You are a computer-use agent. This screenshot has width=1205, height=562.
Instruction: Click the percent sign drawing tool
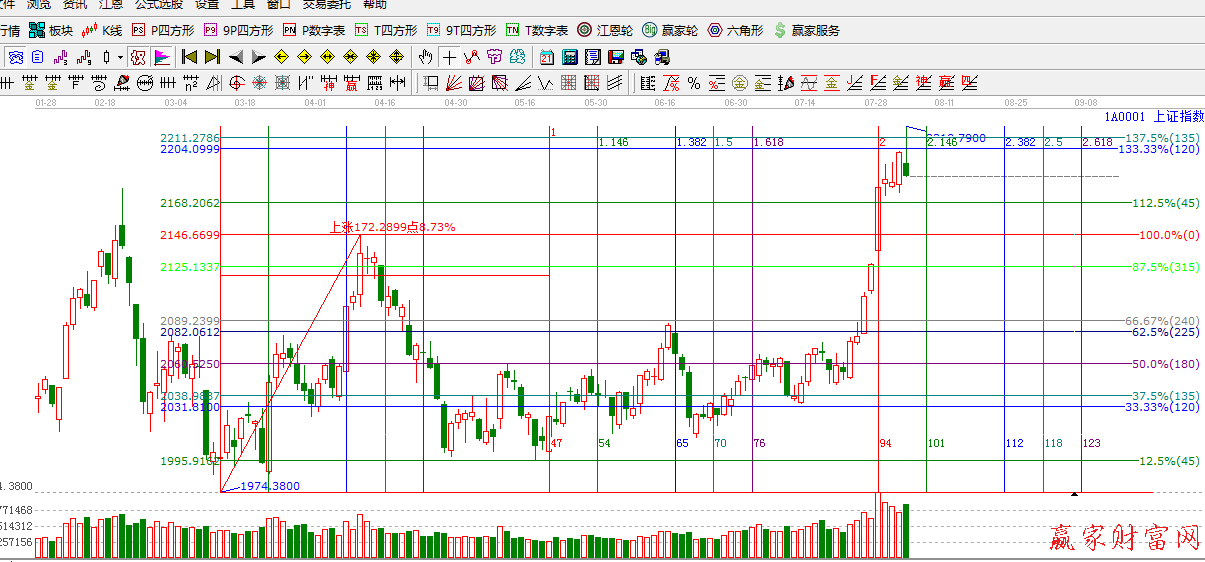click(x=693, y=82)
